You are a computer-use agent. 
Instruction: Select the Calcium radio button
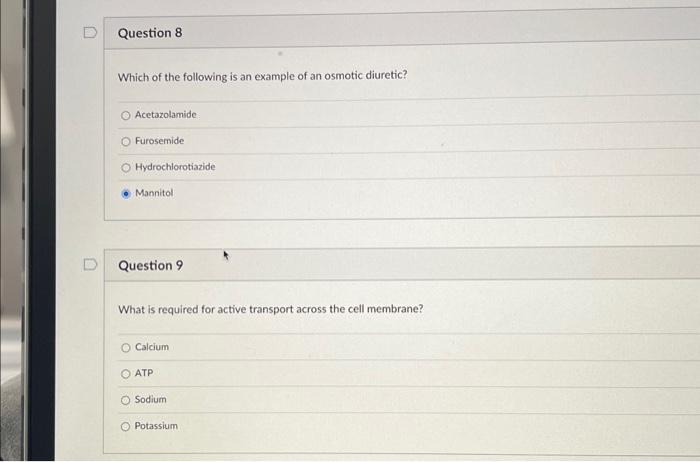(126, 347)
